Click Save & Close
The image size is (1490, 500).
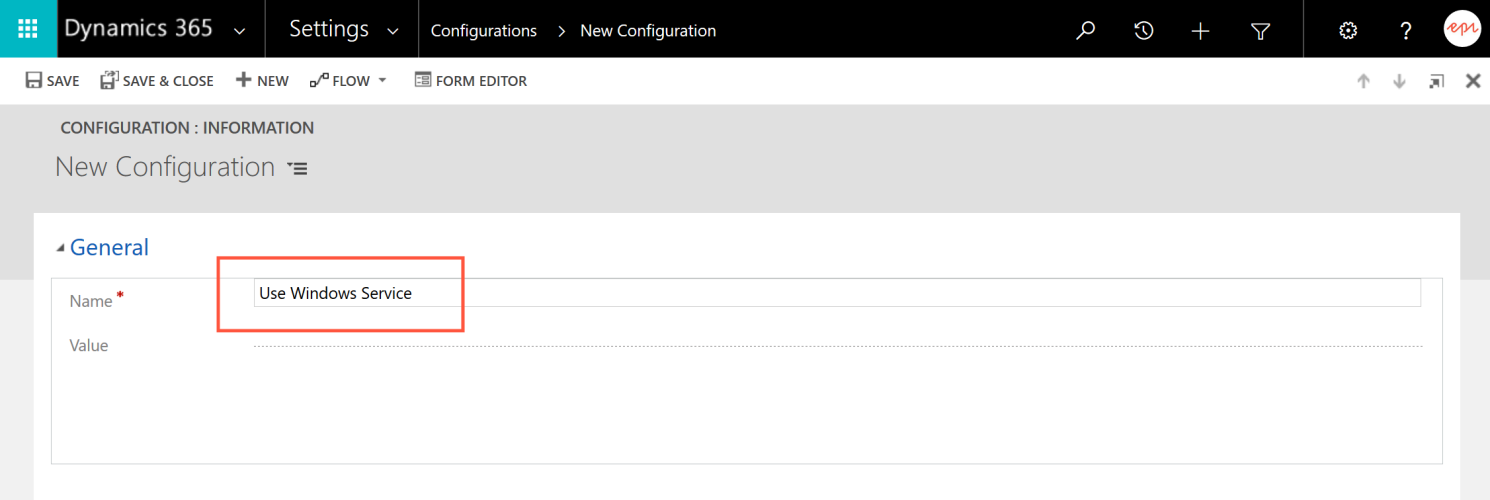point(157,81)
